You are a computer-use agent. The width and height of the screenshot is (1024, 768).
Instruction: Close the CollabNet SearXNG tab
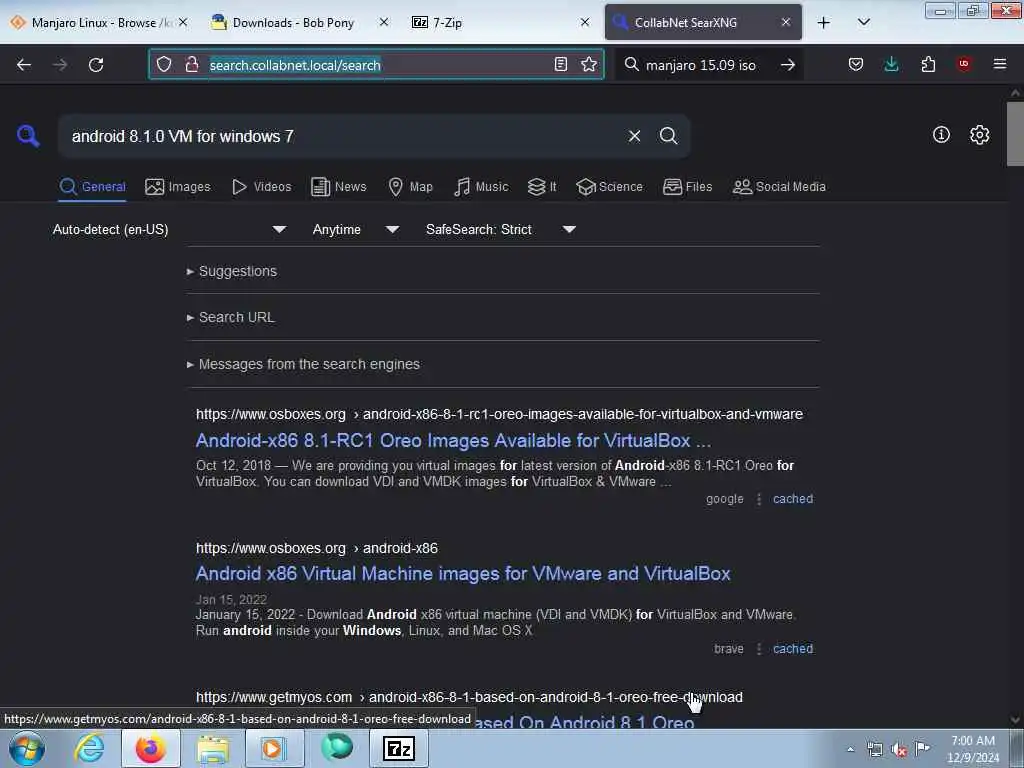(x=786, y=22)
